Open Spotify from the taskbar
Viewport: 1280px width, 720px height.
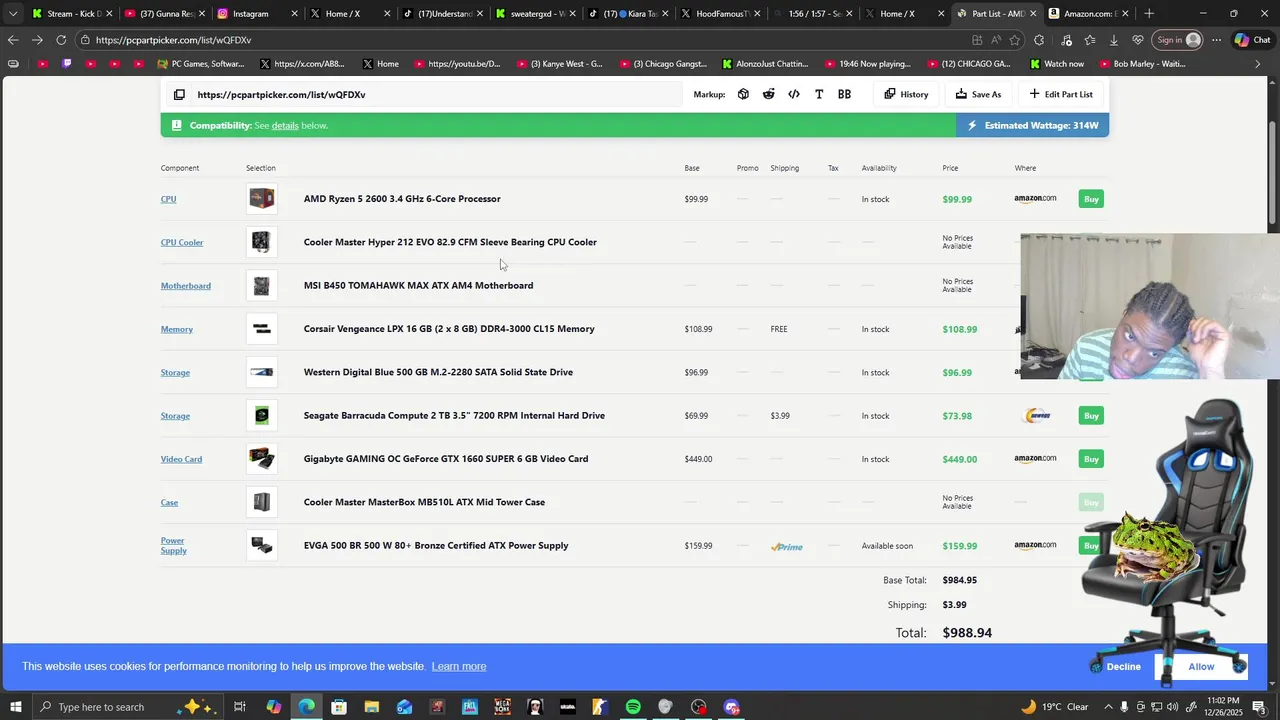633,707
